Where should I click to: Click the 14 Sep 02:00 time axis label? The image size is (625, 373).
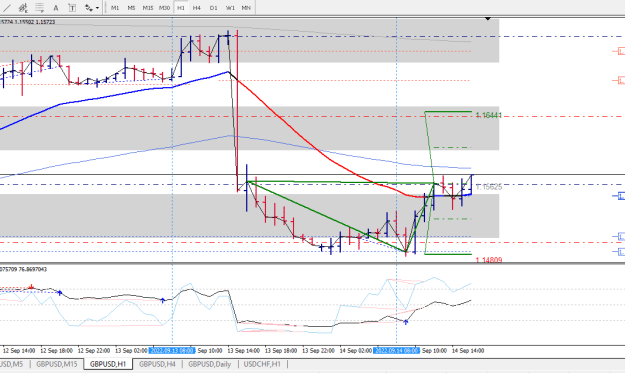[x=356, y=351]
